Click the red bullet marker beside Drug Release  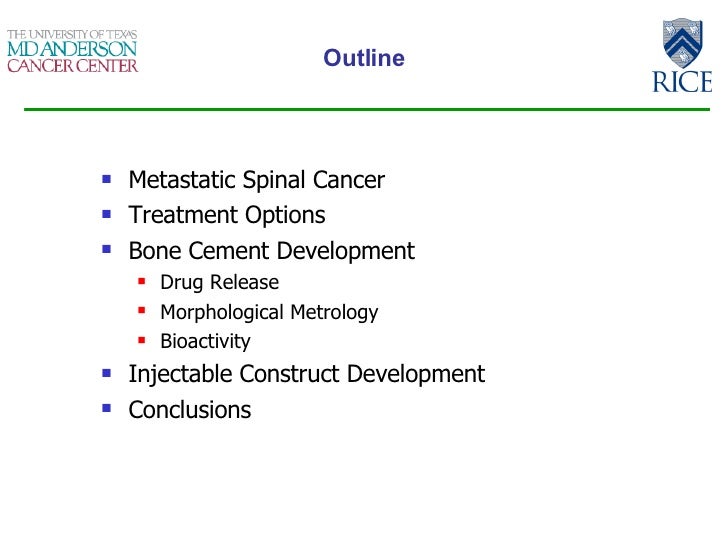coord(142,281)
